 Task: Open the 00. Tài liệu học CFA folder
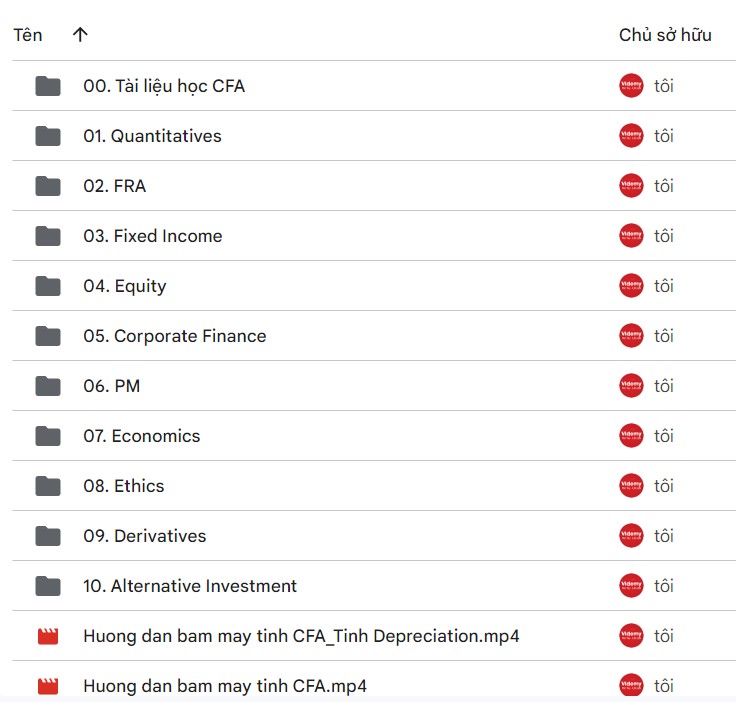coord(164,86)
